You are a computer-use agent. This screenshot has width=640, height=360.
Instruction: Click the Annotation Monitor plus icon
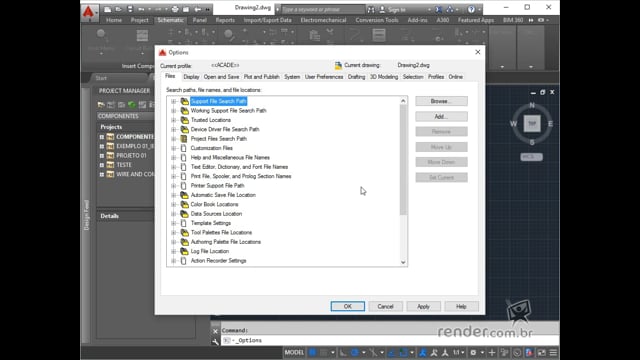click(x=492, y=353)
